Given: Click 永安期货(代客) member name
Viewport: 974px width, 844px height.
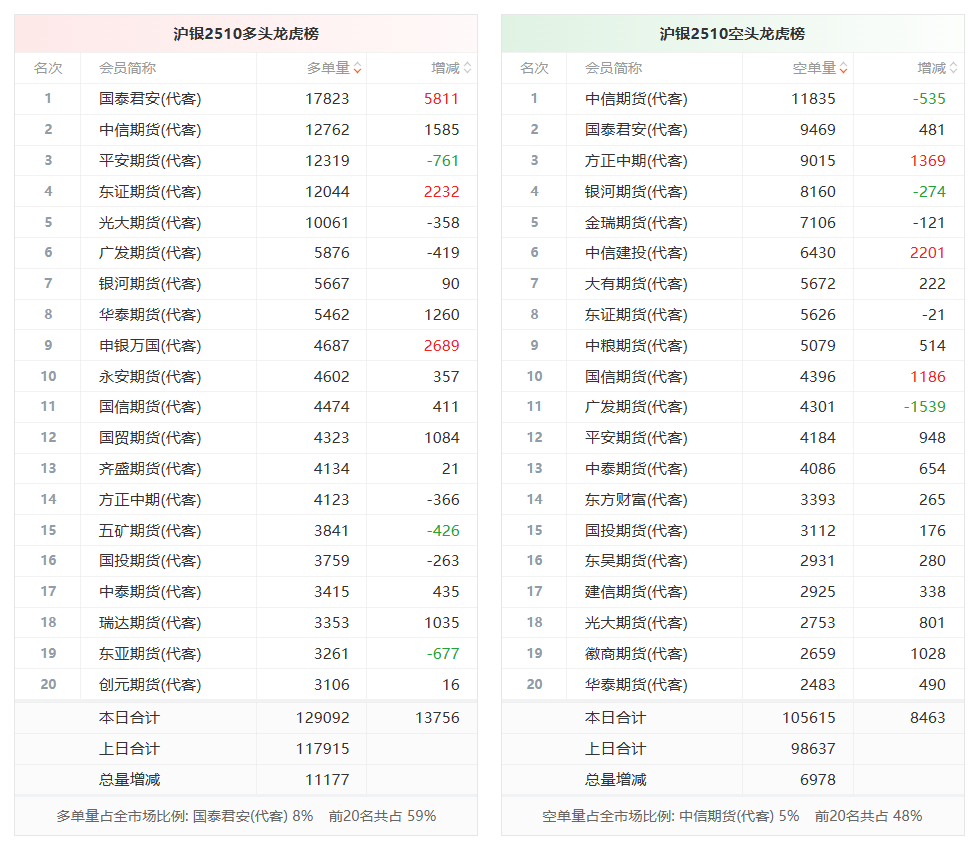Looking at the screenshot, I should click(x=150, y=377).
